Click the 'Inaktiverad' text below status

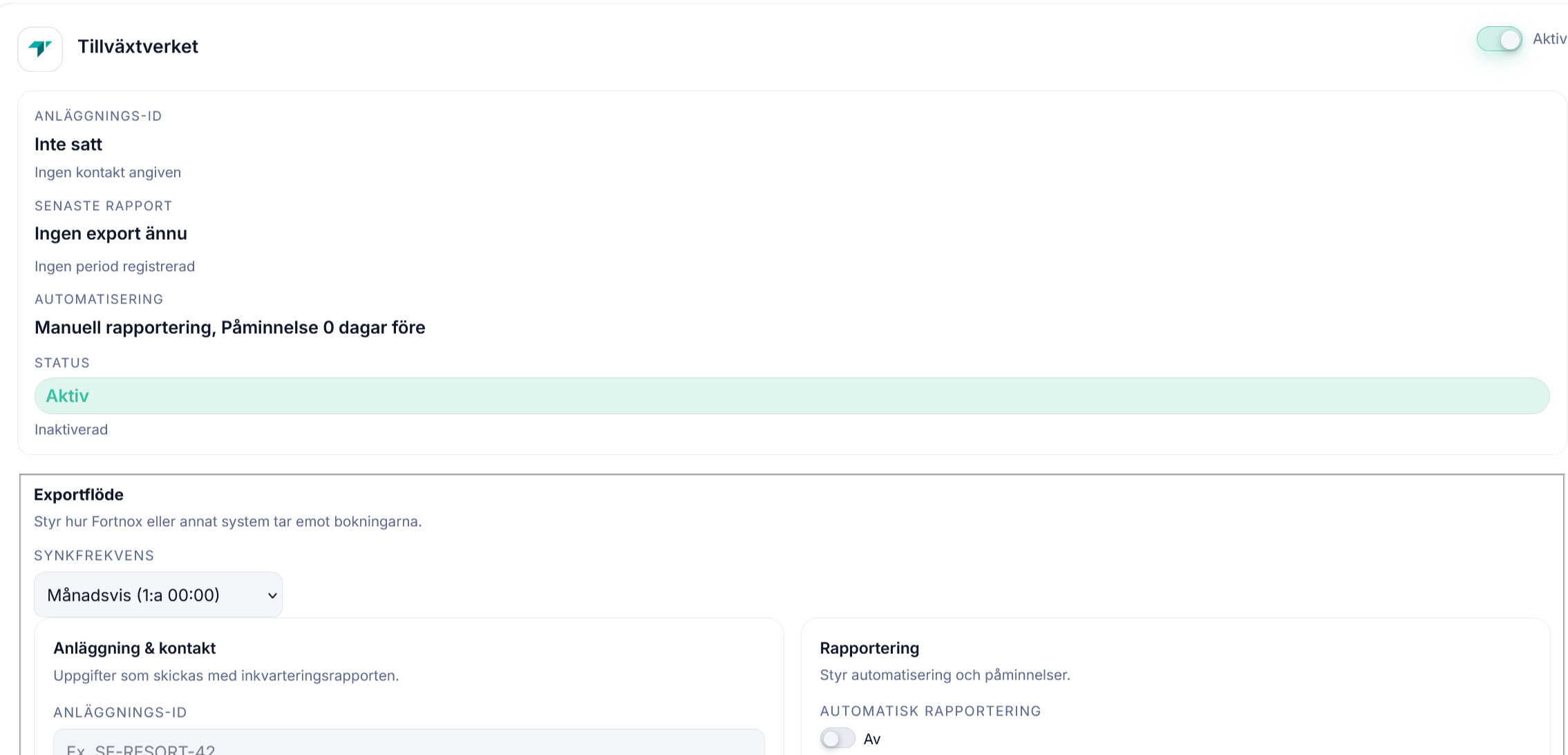tap(71, 429)
